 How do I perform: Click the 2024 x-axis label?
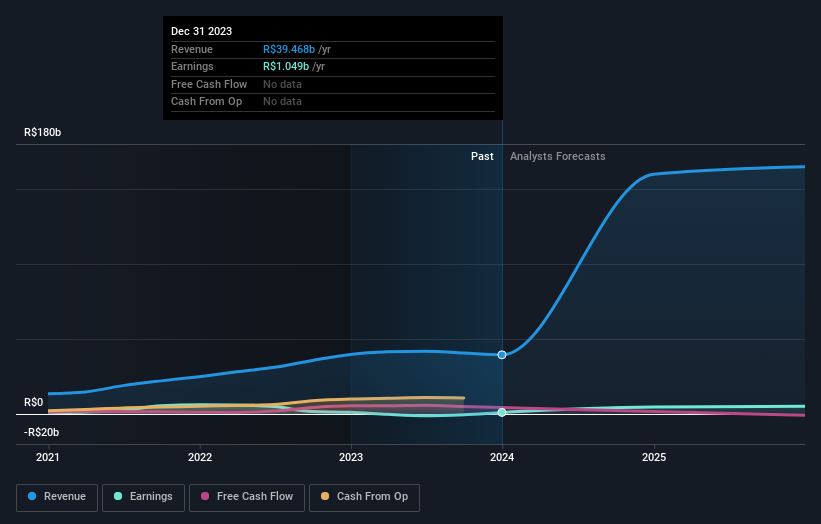(x=502, y=458)
